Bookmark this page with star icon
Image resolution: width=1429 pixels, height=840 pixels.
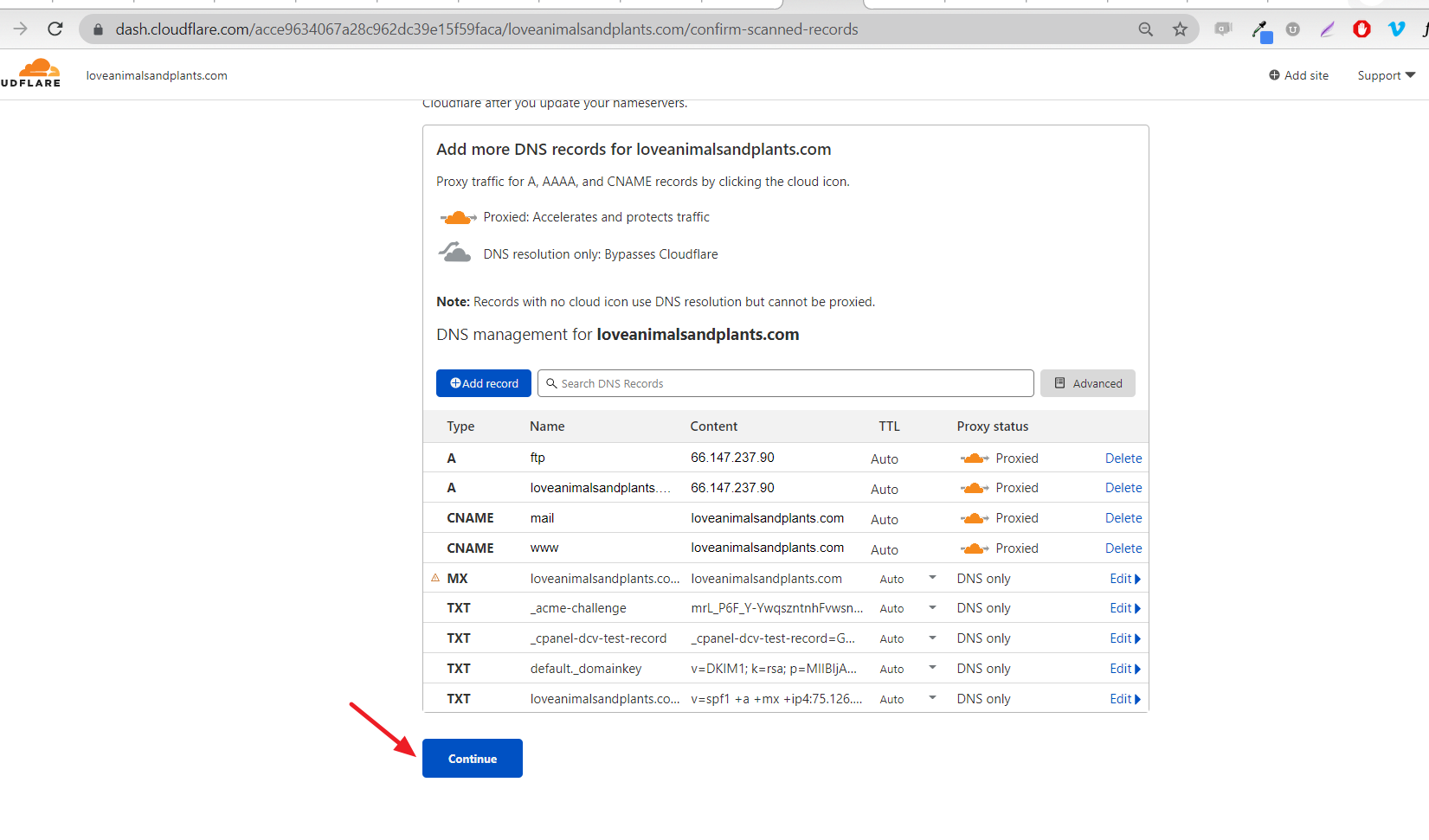pyautogui.click(x=1180, y=29)
